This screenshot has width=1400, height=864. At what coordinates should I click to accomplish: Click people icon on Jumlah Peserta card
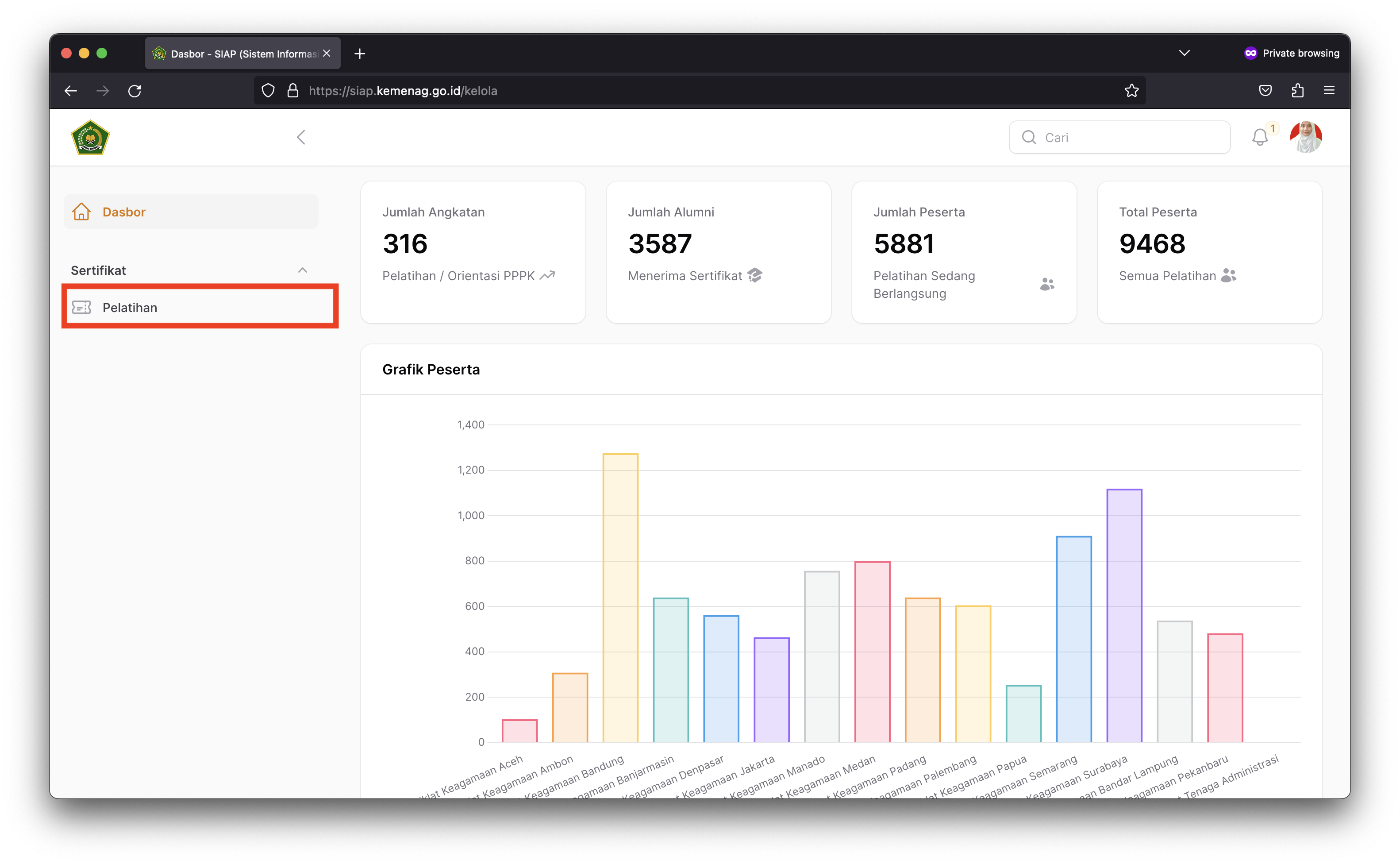coord(1046,284)
